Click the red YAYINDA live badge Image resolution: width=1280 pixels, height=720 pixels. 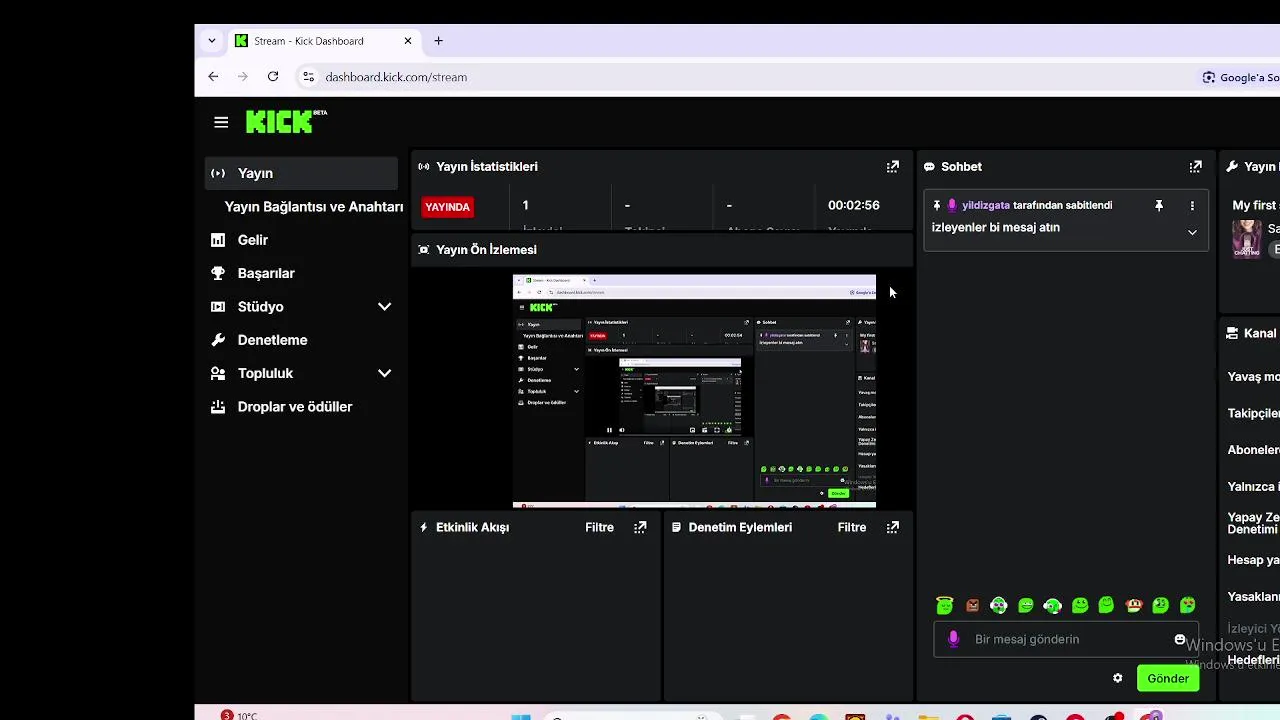click(447, 207)
